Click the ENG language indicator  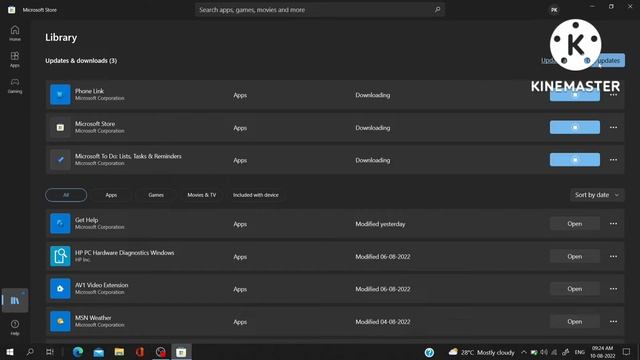(x=580, y=352)
